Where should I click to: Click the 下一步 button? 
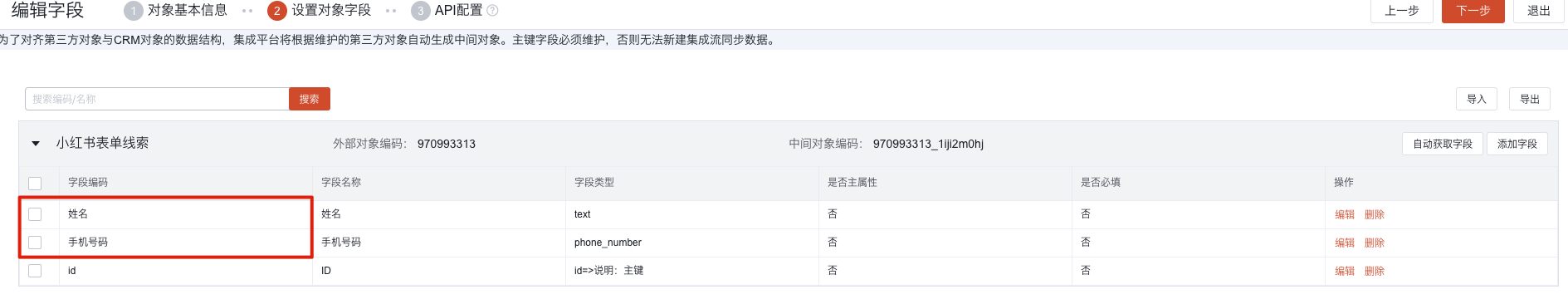pos(1473,11)
